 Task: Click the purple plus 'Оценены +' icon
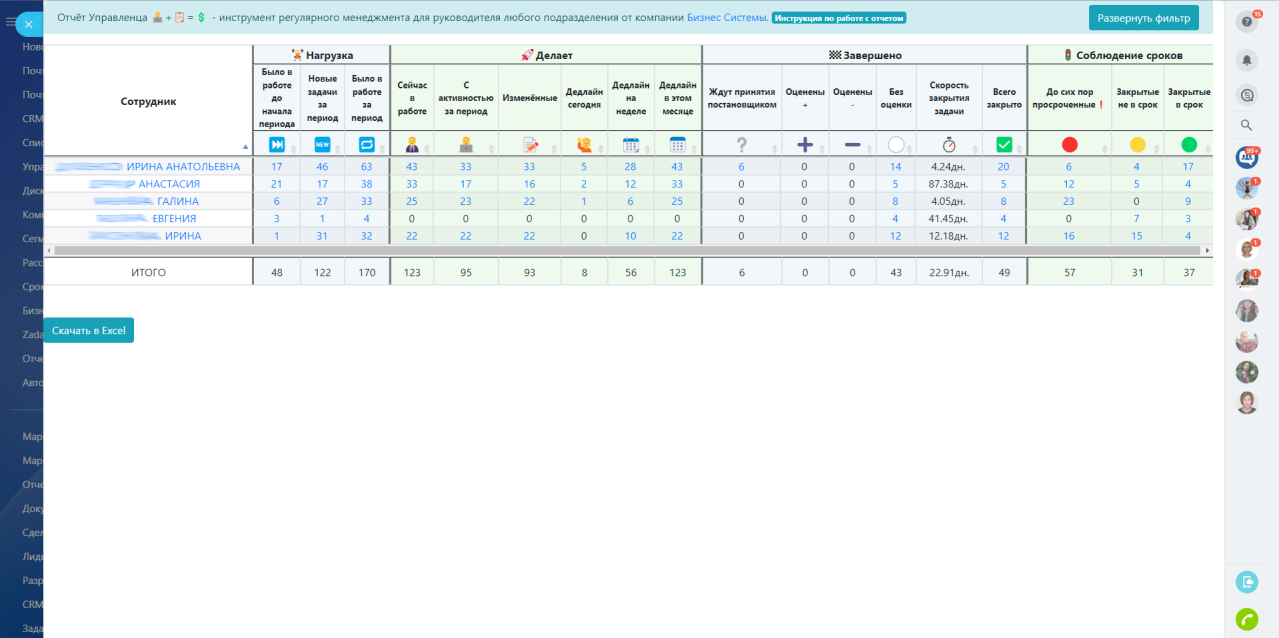coord(805,145)
